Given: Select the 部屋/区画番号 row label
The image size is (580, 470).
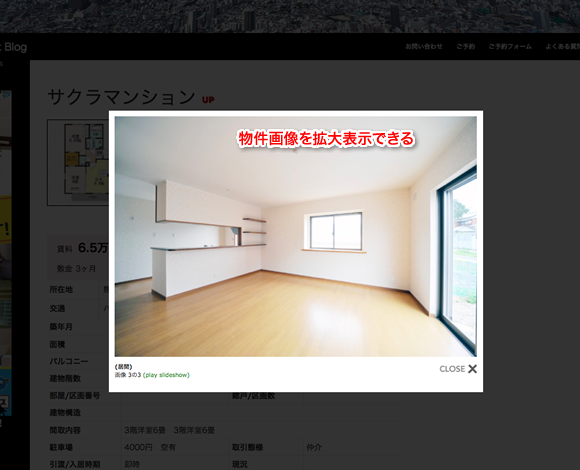Looking at the screenshot, I should coord(75,396).
